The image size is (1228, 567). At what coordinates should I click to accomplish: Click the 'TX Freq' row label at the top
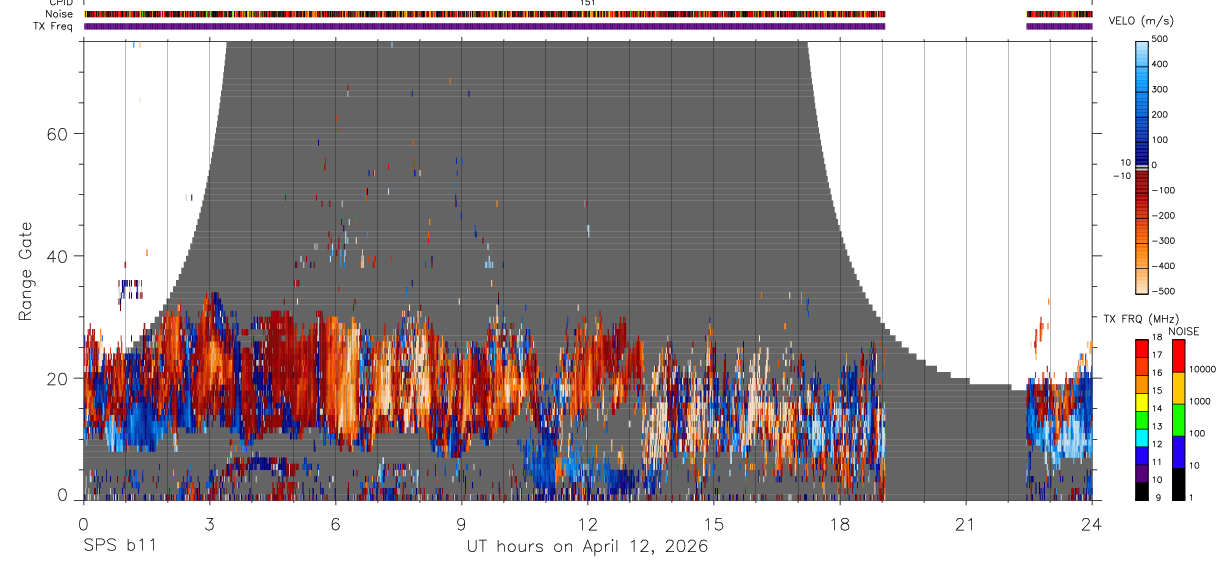click(53, 26)
